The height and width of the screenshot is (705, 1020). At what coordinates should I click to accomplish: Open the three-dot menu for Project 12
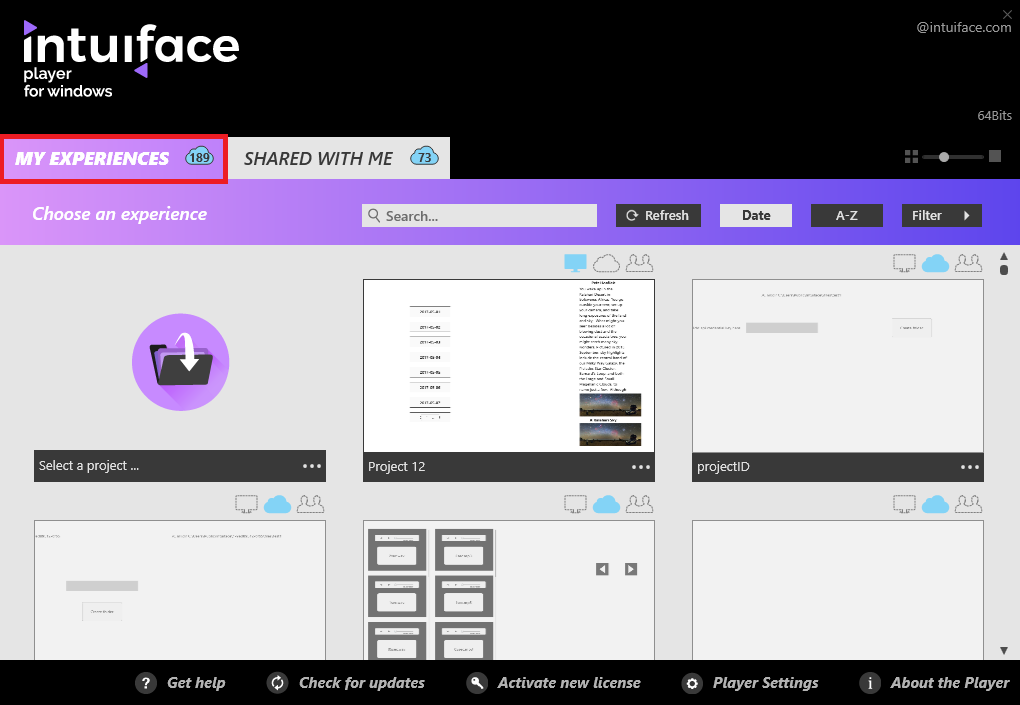click(641, 467)
